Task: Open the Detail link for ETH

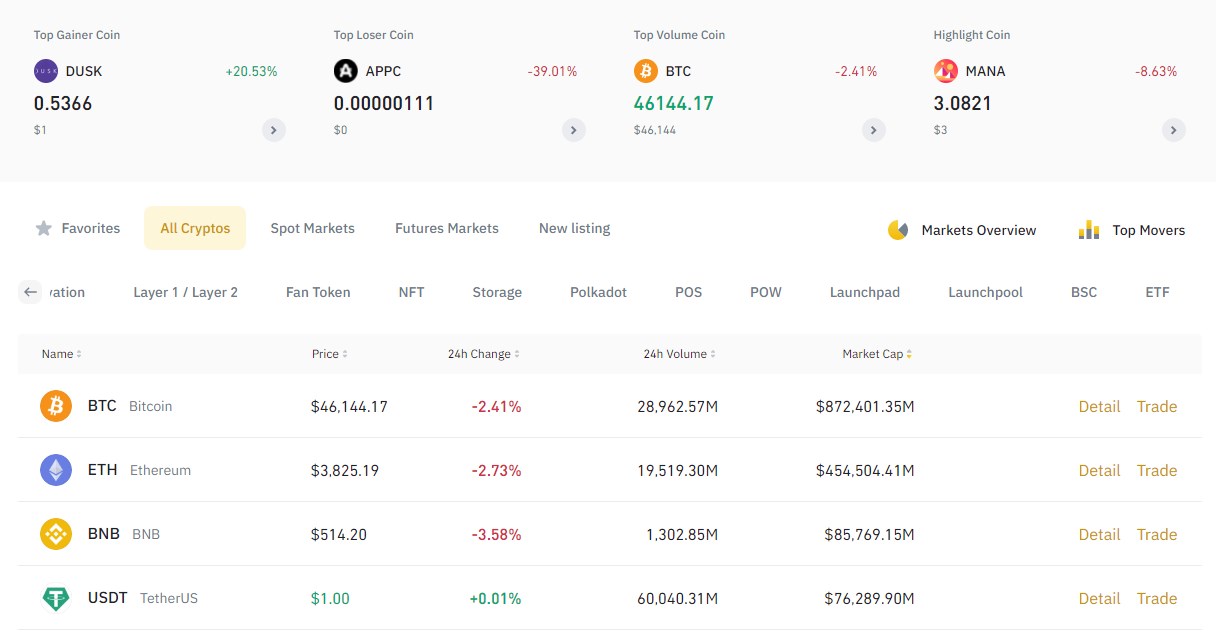Action: (1099, 470)
